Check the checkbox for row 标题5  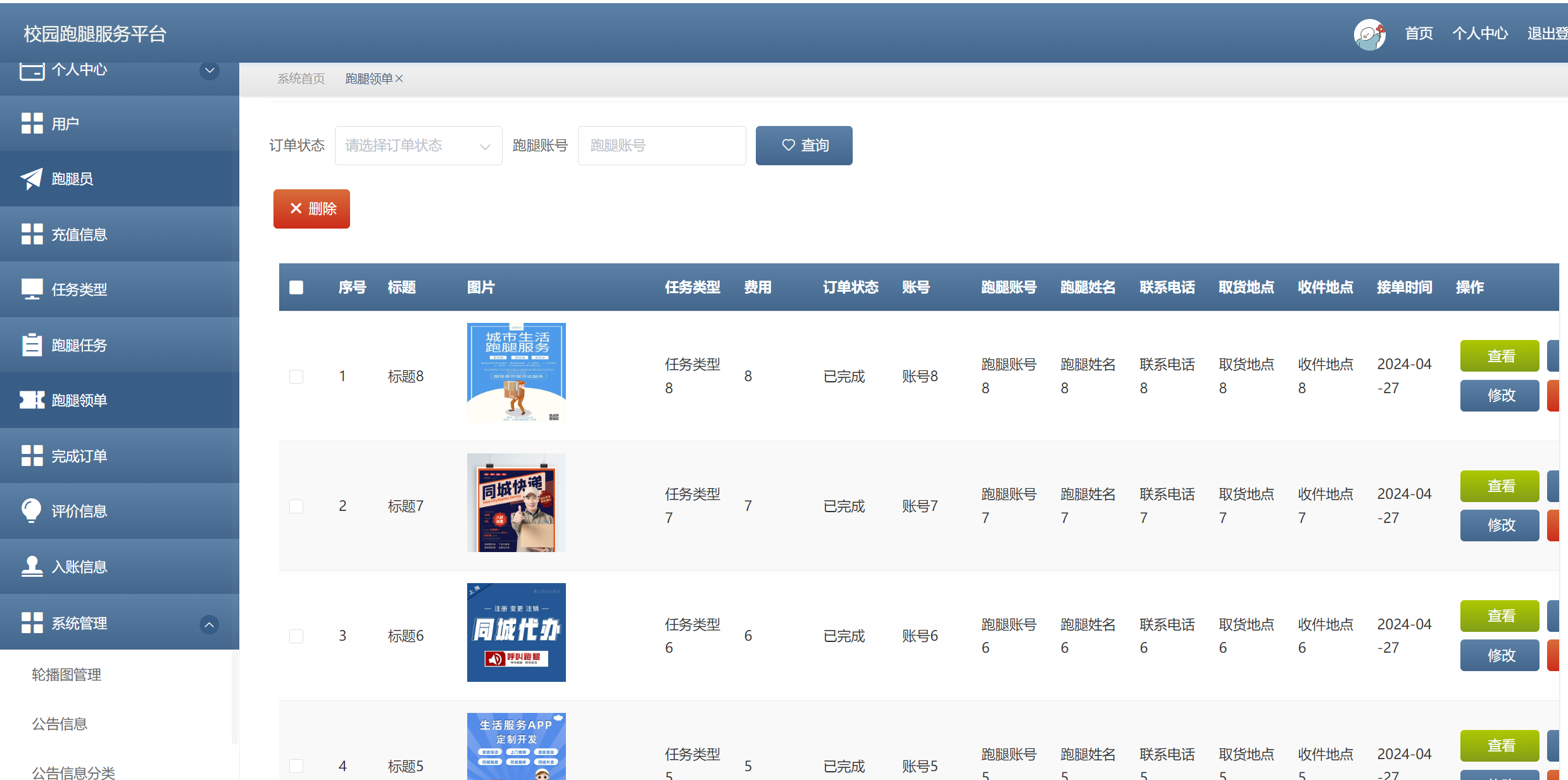[x=296, y=766]
